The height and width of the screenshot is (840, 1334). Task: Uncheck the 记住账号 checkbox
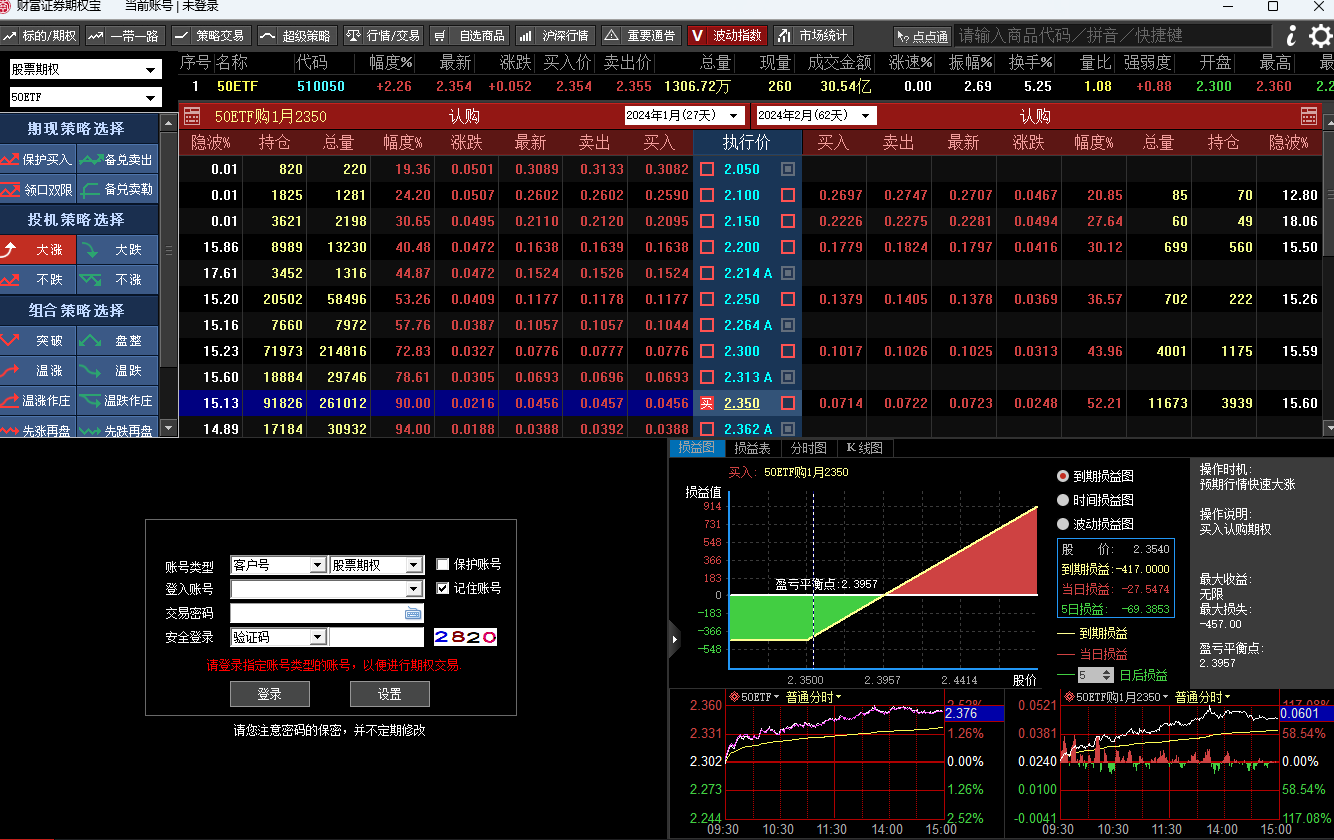(x=443, y=588)
